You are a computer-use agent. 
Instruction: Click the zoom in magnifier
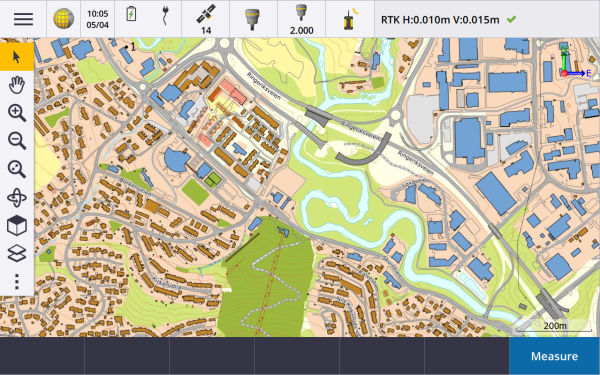(17, 113)
